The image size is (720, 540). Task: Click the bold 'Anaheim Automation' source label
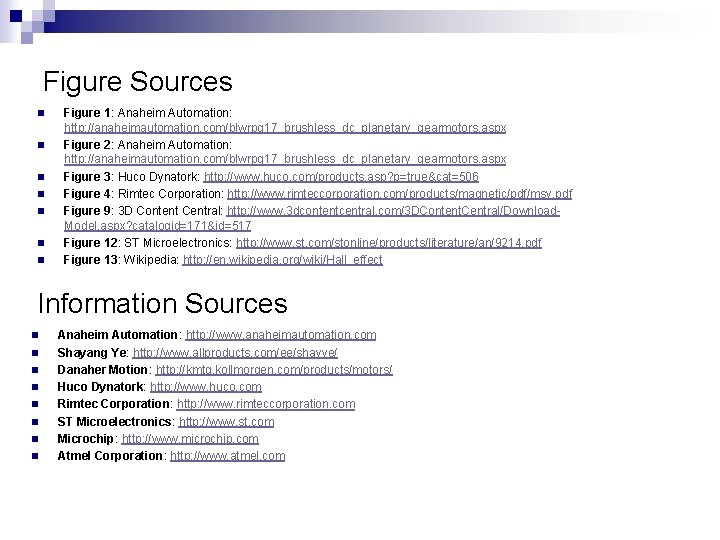(117, 335)
